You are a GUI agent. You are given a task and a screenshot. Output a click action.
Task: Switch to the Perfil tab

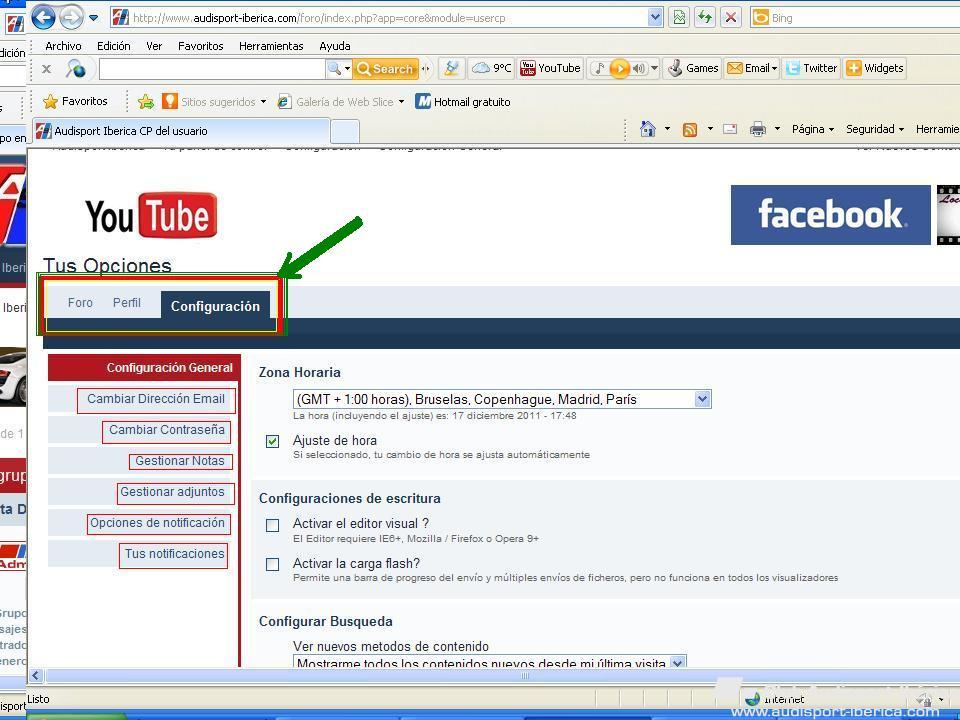click(127, 302)
